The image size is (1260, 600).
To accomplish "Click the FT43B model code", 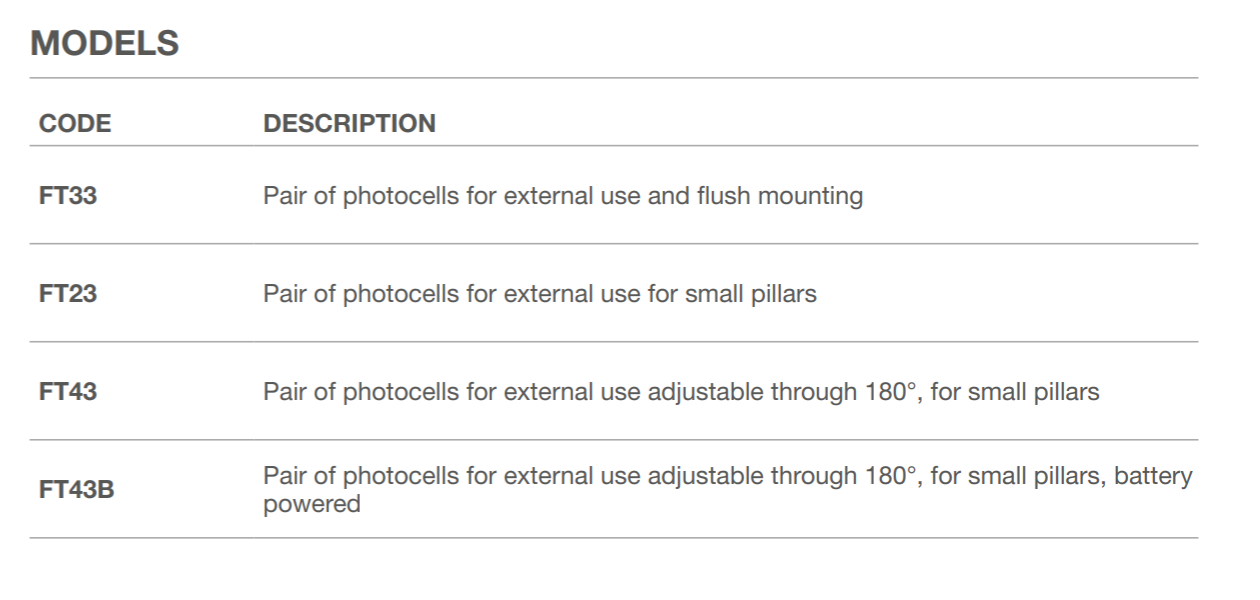I will coord(76,490).
